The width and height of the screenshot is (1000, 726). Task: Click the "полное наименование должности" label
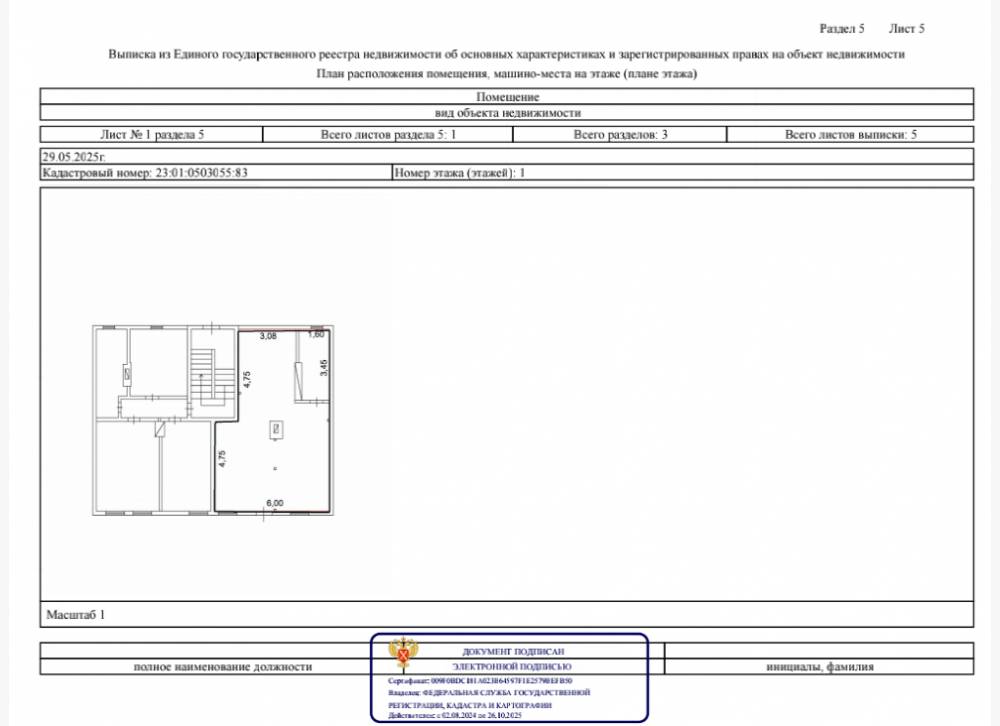(223, 666)
